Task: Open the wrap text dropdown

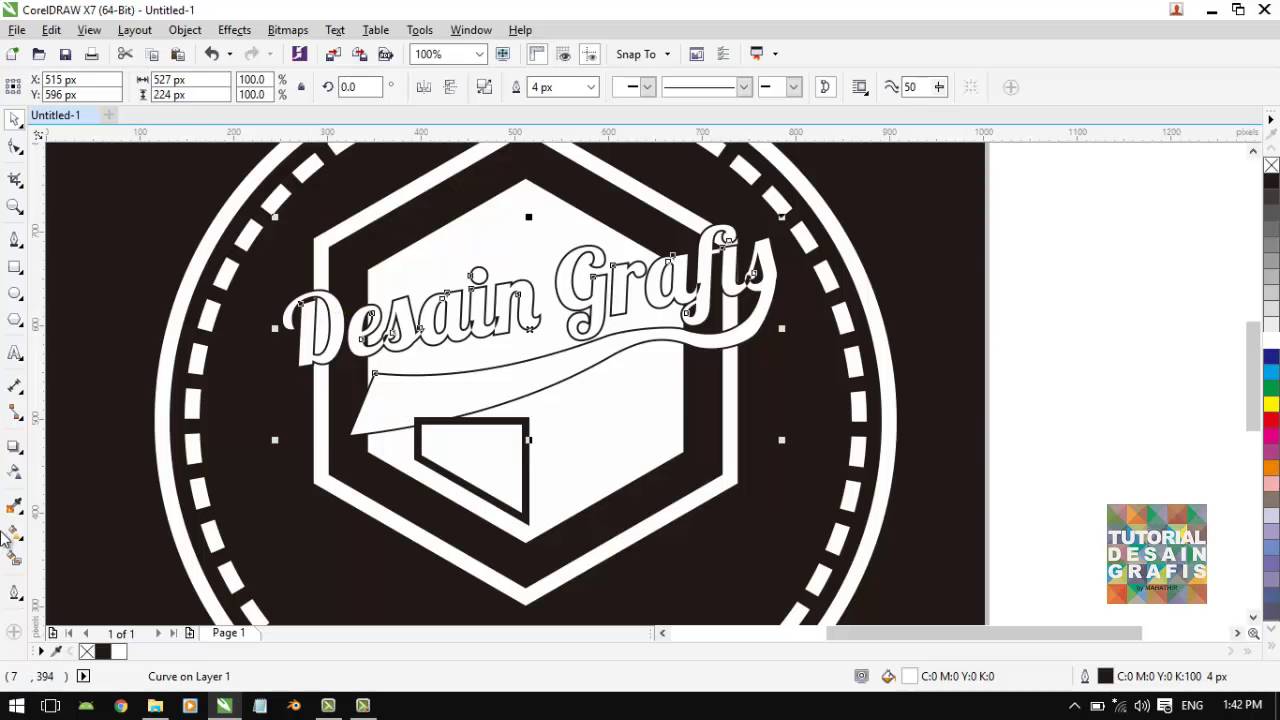Action: (x=859, y=87)
